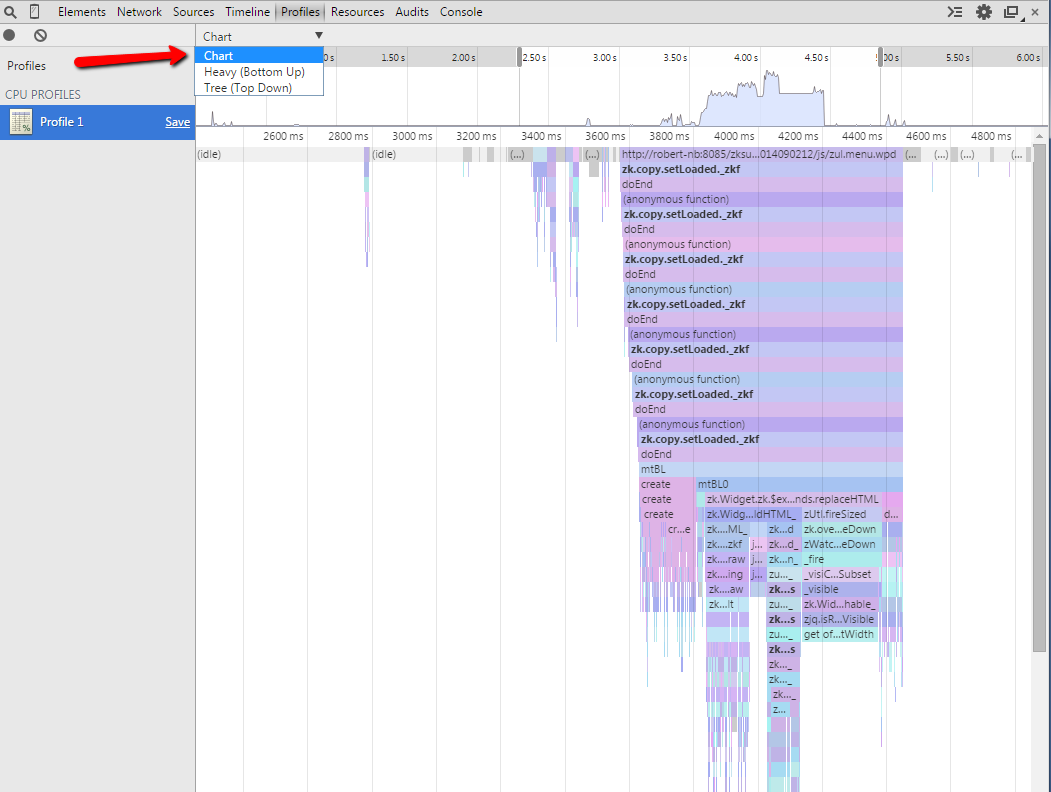
Task: Click the Profile 1 CPU profile icon
Action: pos(21,122)
